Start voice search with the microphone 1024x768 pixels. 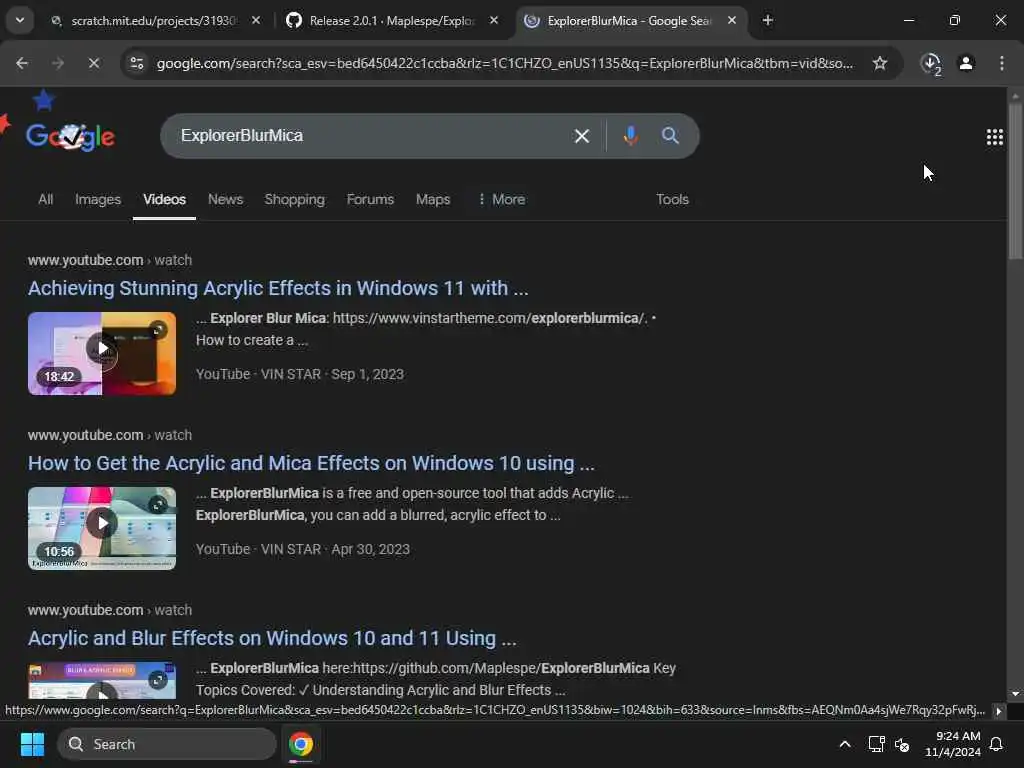pyautogui.click(x=630, y=136)
